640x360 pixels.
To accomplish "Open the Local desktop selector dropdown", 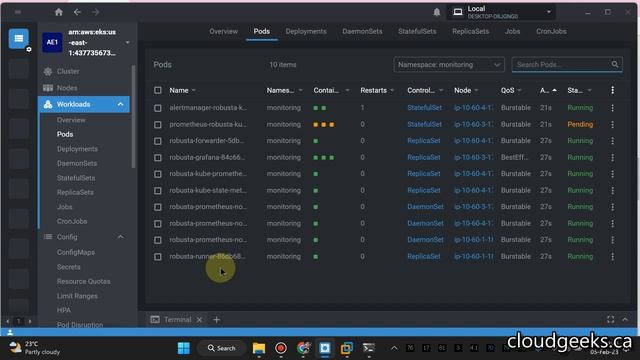I will tap(502, 12).
